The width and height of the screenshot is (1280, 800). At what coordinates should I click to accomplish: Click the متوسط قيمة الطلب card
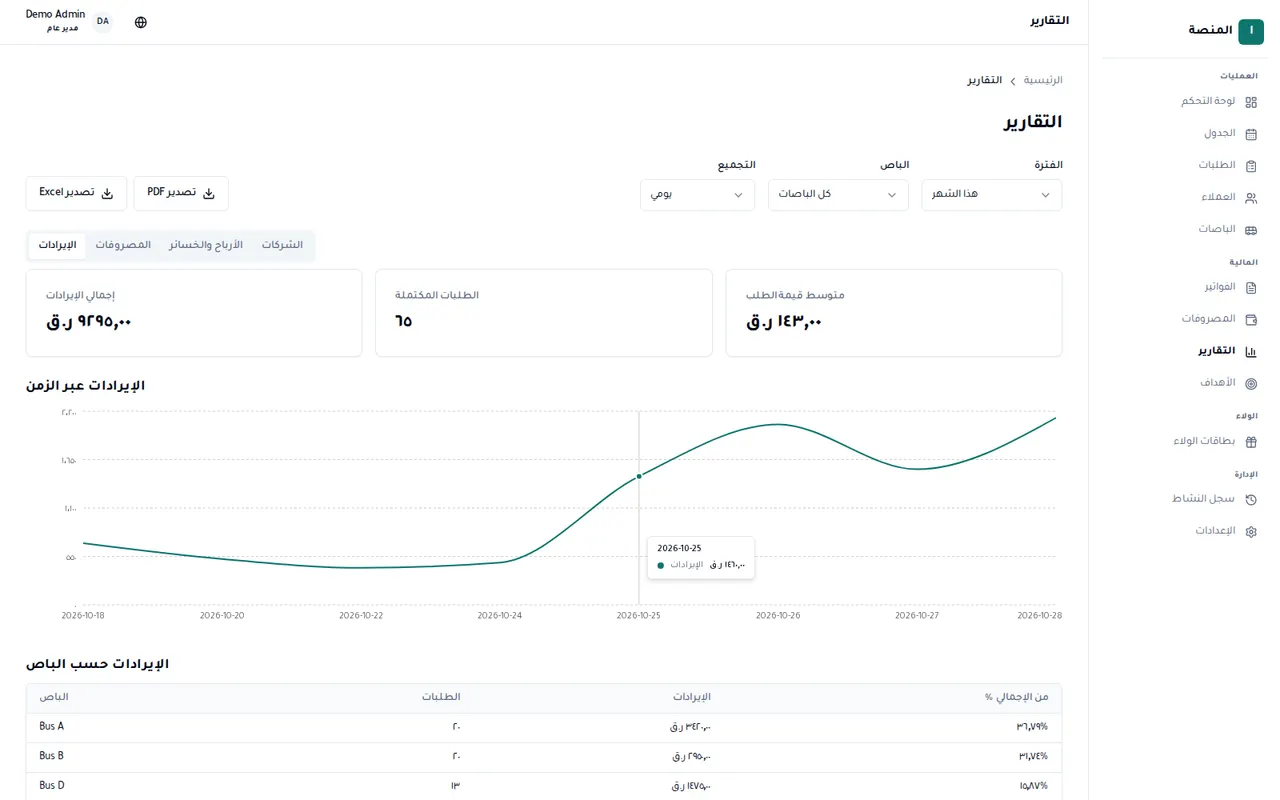pos(894,313)
